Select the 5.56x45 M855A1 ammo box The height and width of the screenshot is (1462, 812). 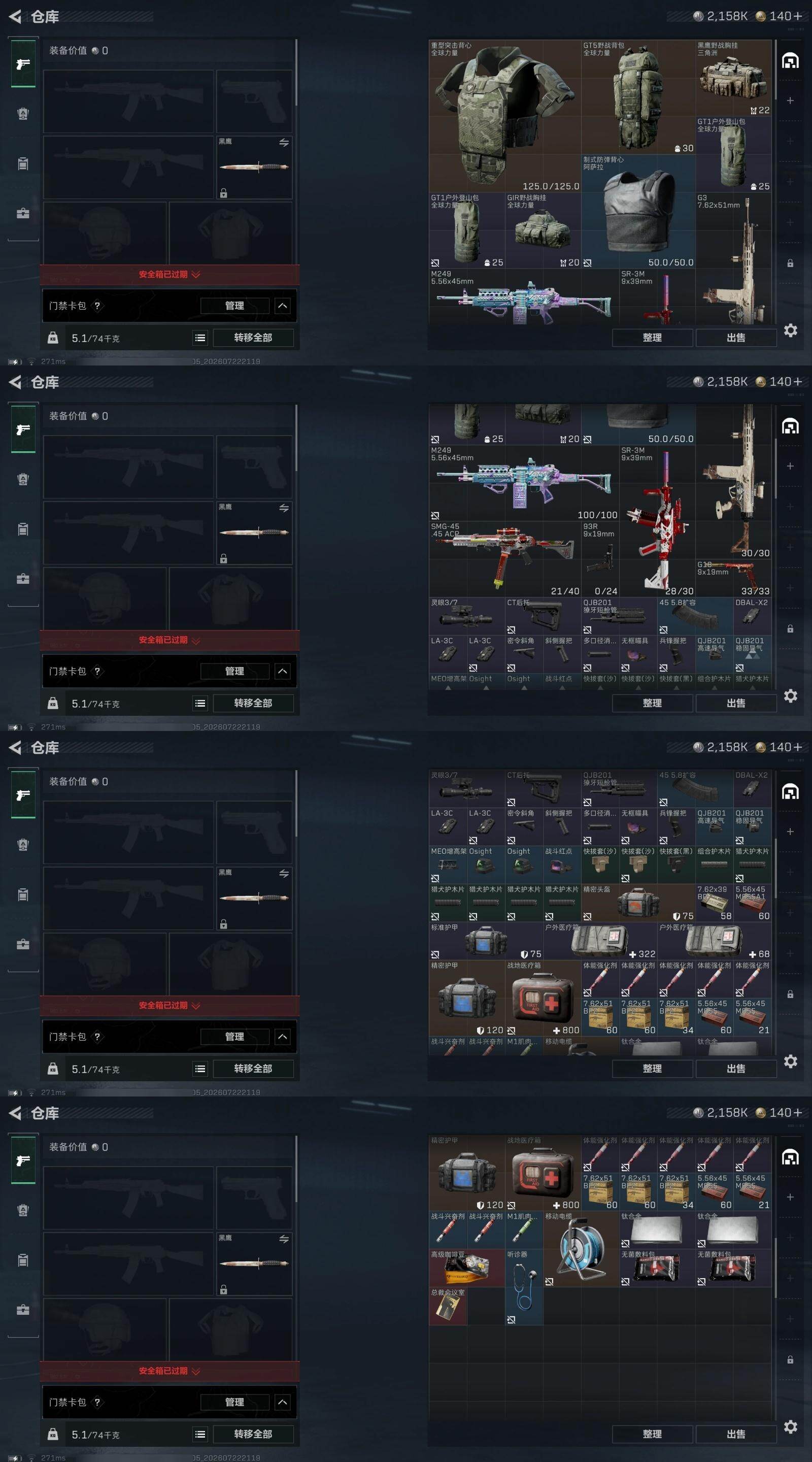(753, 903)
